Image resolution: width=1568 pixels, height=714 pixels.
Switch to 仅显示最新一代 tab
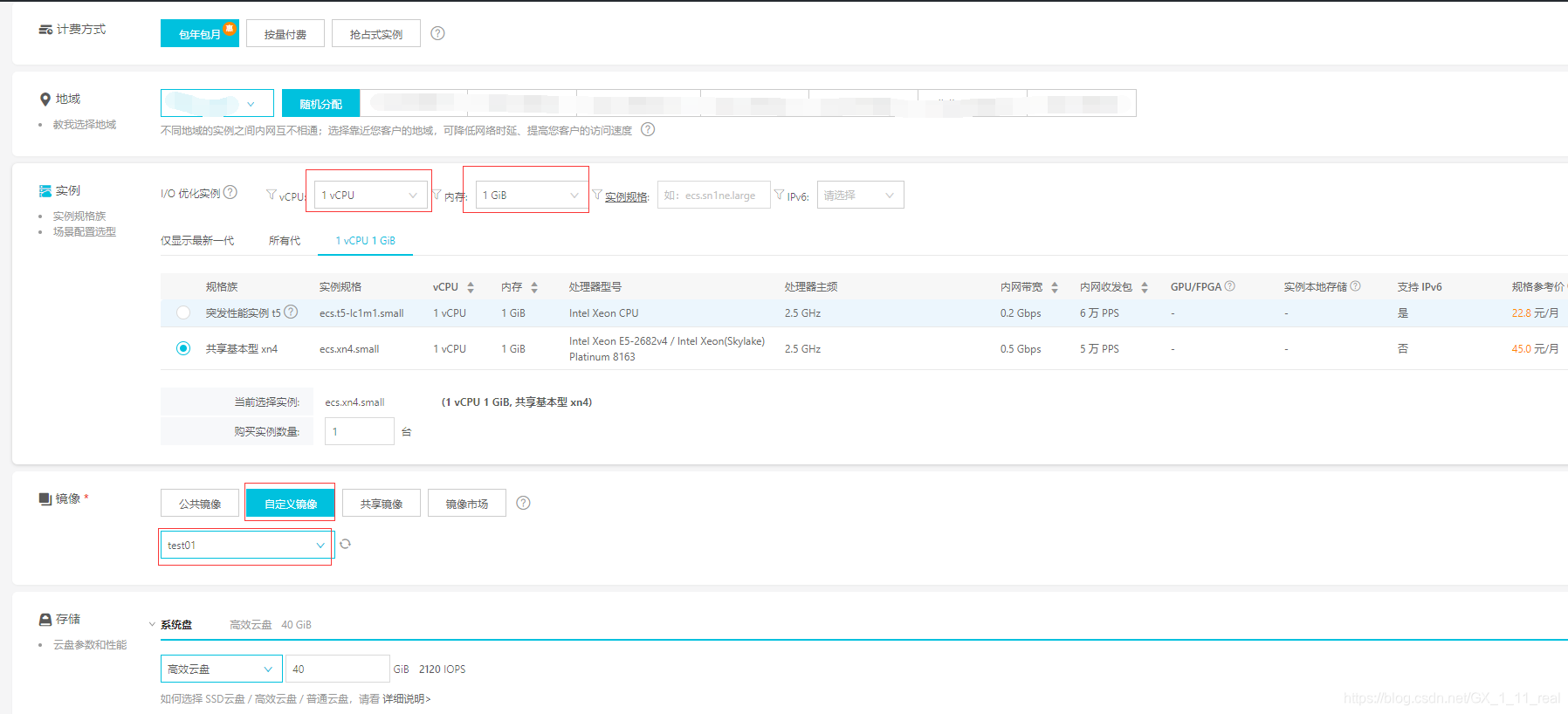(197, 241)
